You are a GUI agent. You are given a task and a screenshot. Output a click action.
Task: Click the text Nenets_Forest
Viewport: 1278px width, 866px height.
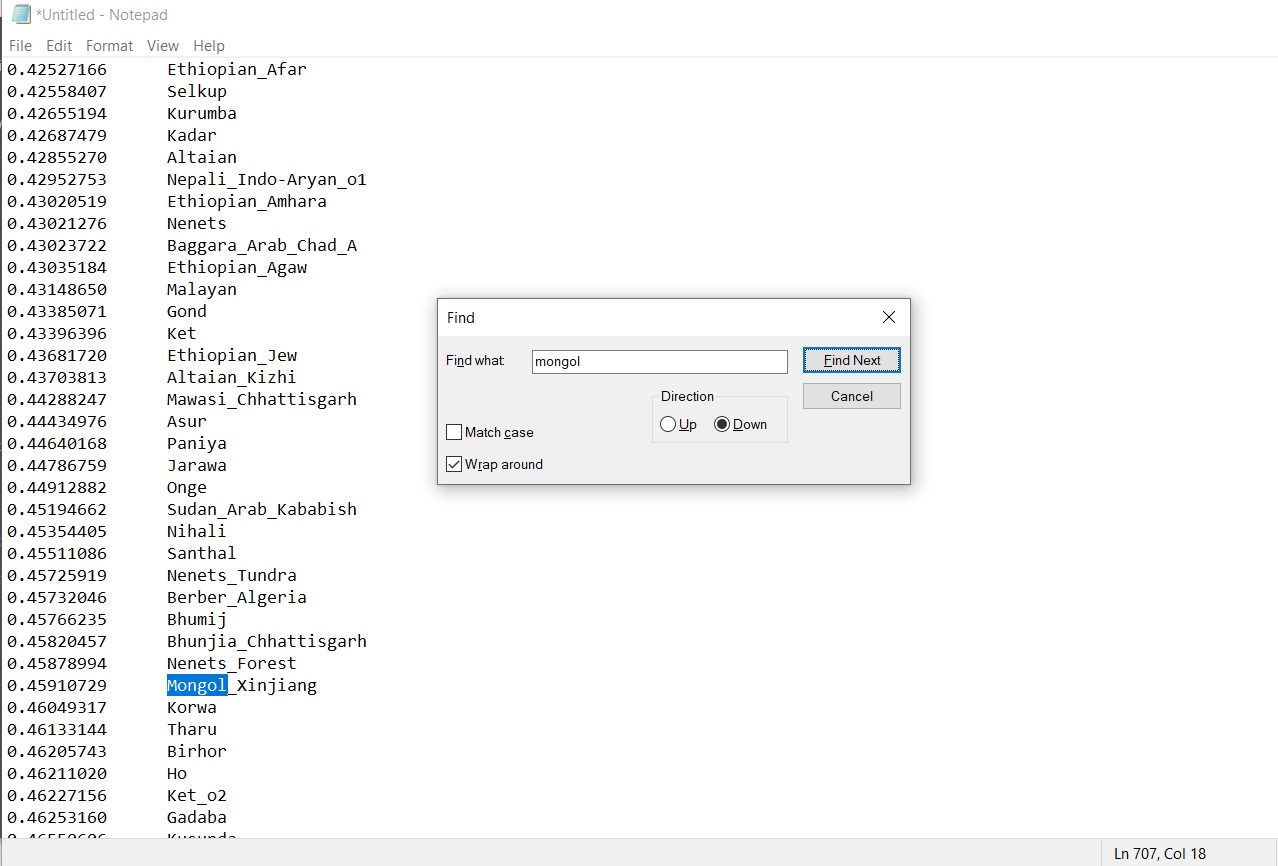click(x=232, y=664)
